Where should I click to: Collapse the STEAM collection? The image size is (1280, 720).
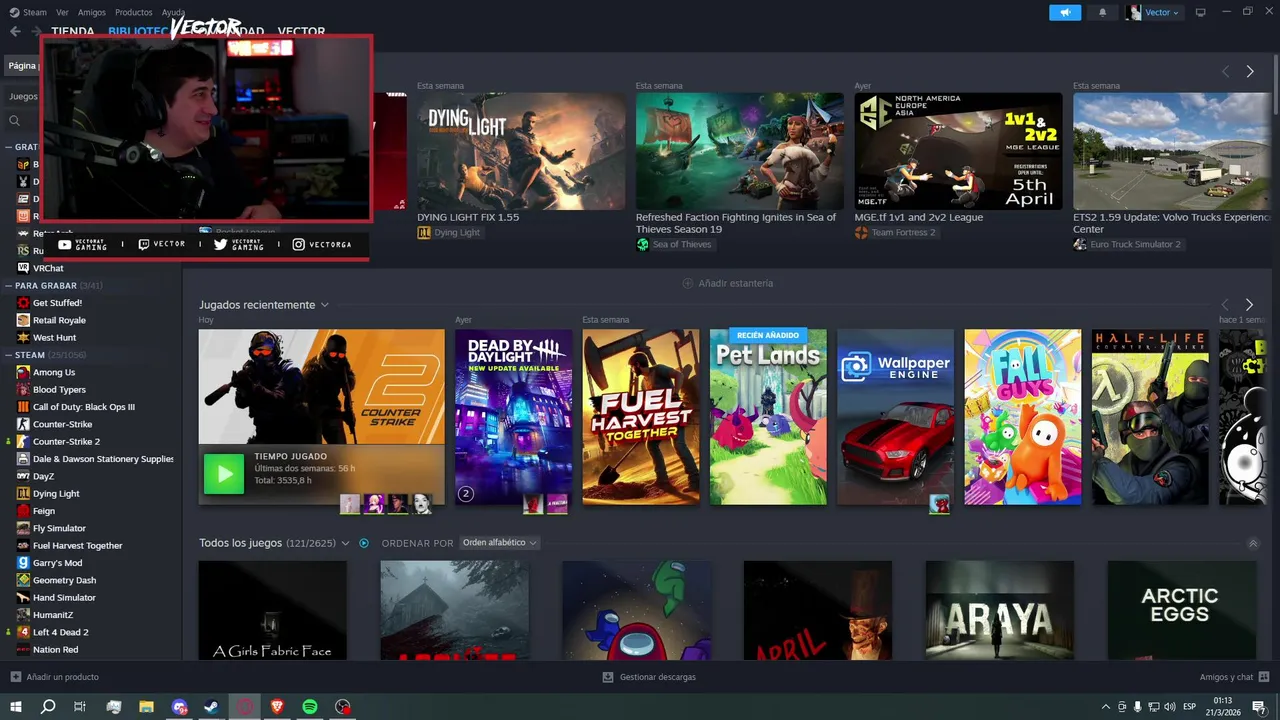point(9,355)
